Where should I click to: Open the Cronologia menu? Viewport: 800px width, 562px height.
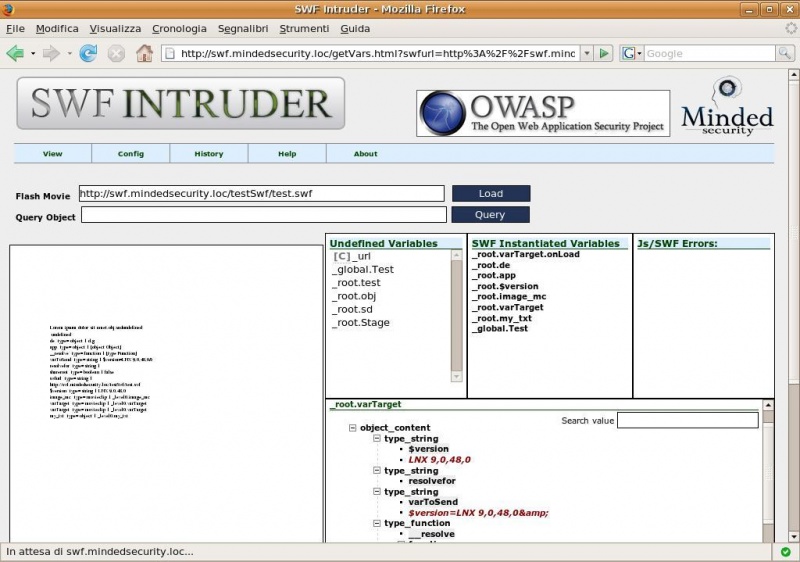[179, 29]
